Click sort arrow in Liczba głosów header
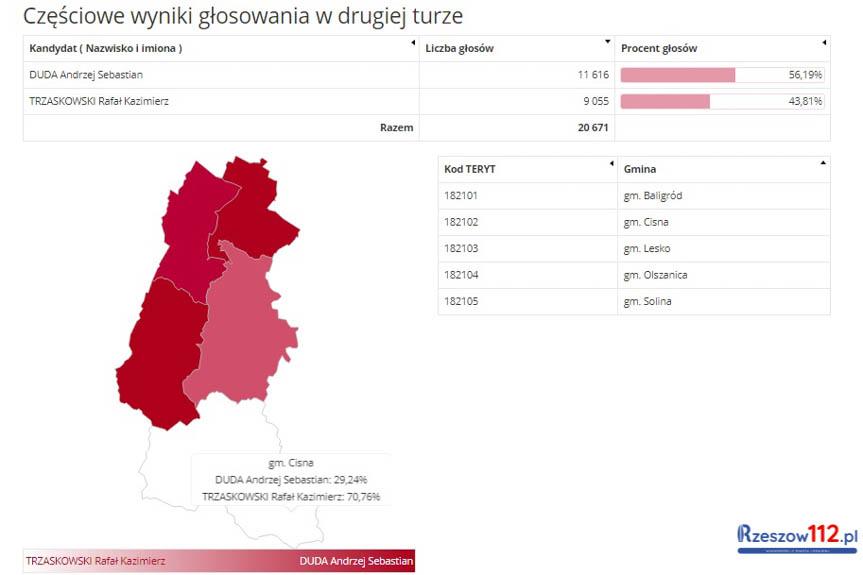Screen dimensions: 863x575 tap(608, 43)
